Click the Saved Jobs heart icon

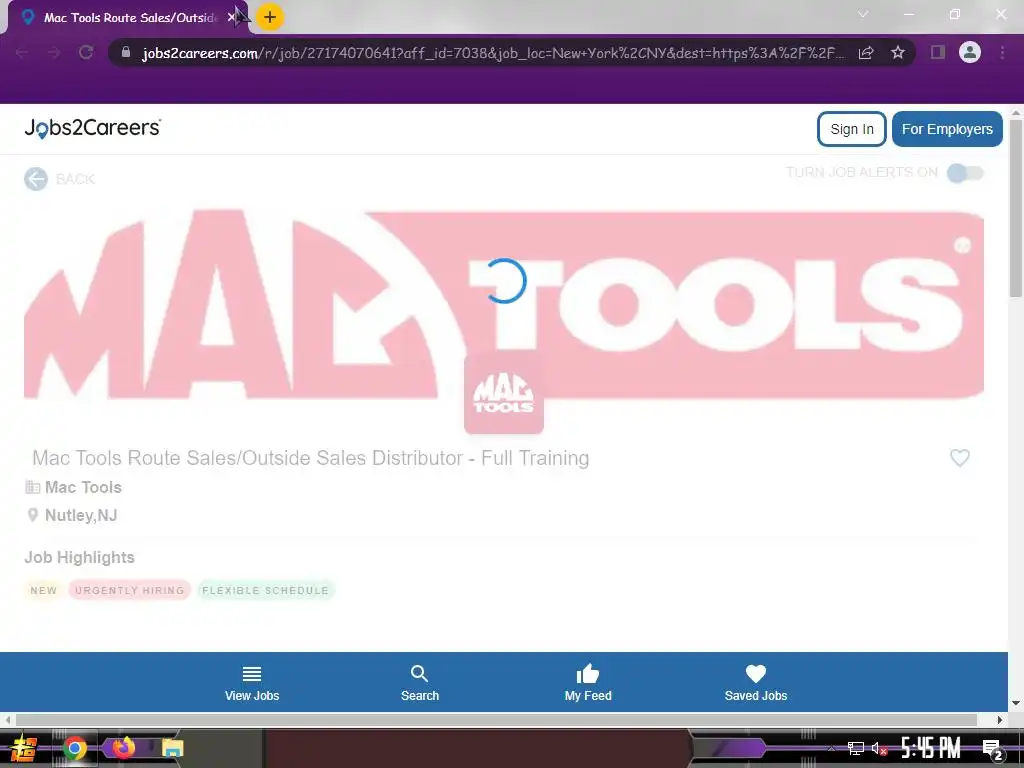(x=756, y=673)
